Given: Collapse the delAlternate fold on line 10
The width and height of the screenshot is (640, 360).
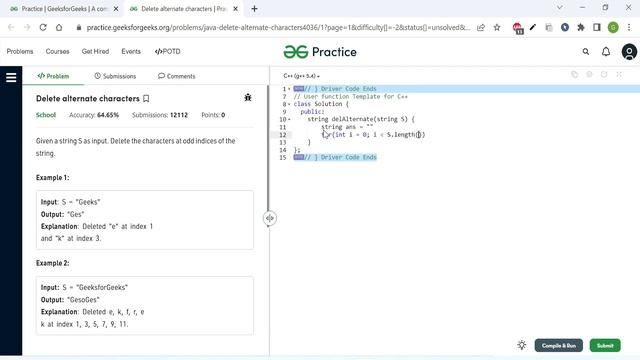Looking at the screenshot, I should pos(289,120).
